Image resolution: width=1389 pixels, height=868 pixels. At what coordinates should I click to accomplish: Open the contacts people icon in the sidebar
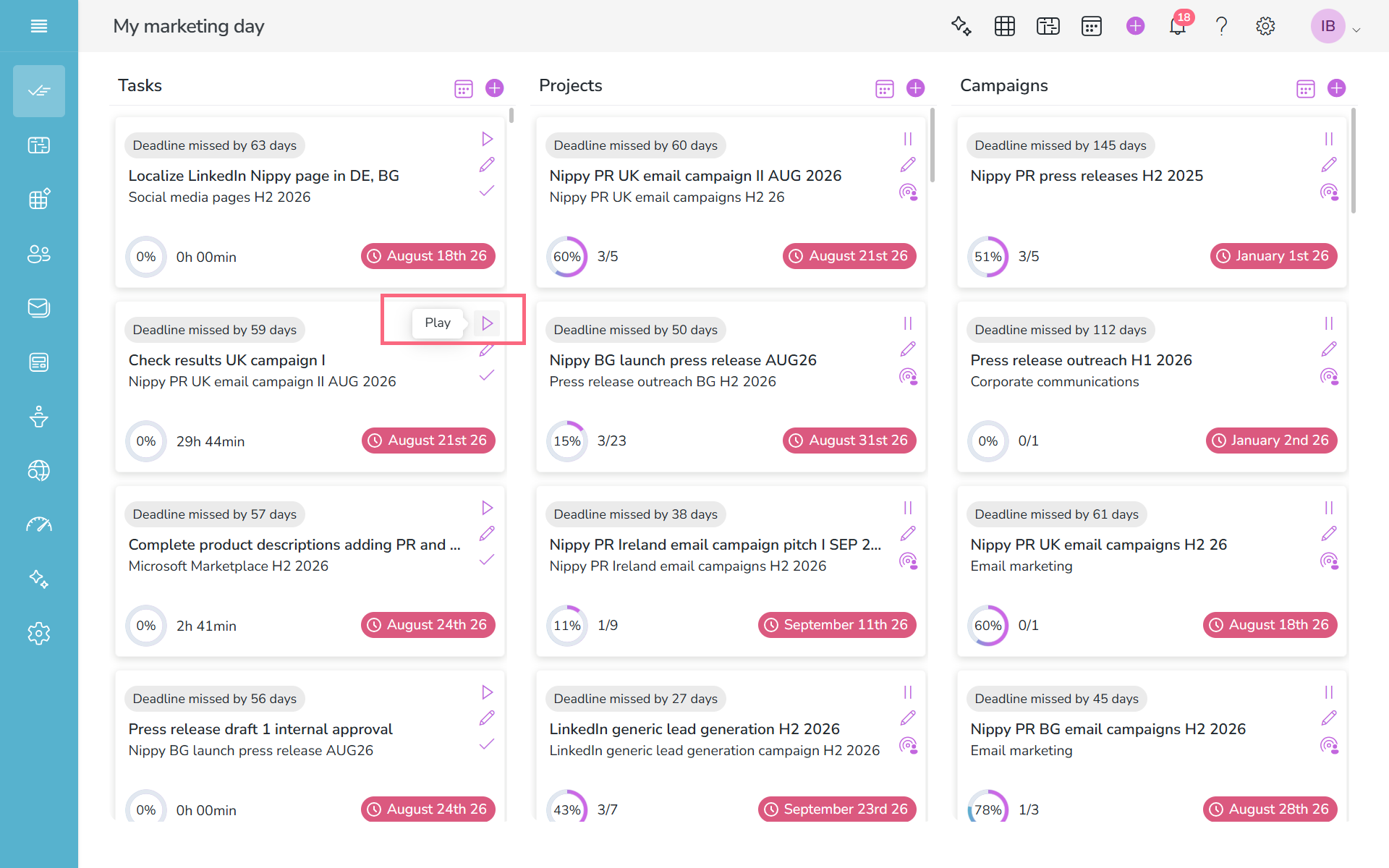(39, 254)
